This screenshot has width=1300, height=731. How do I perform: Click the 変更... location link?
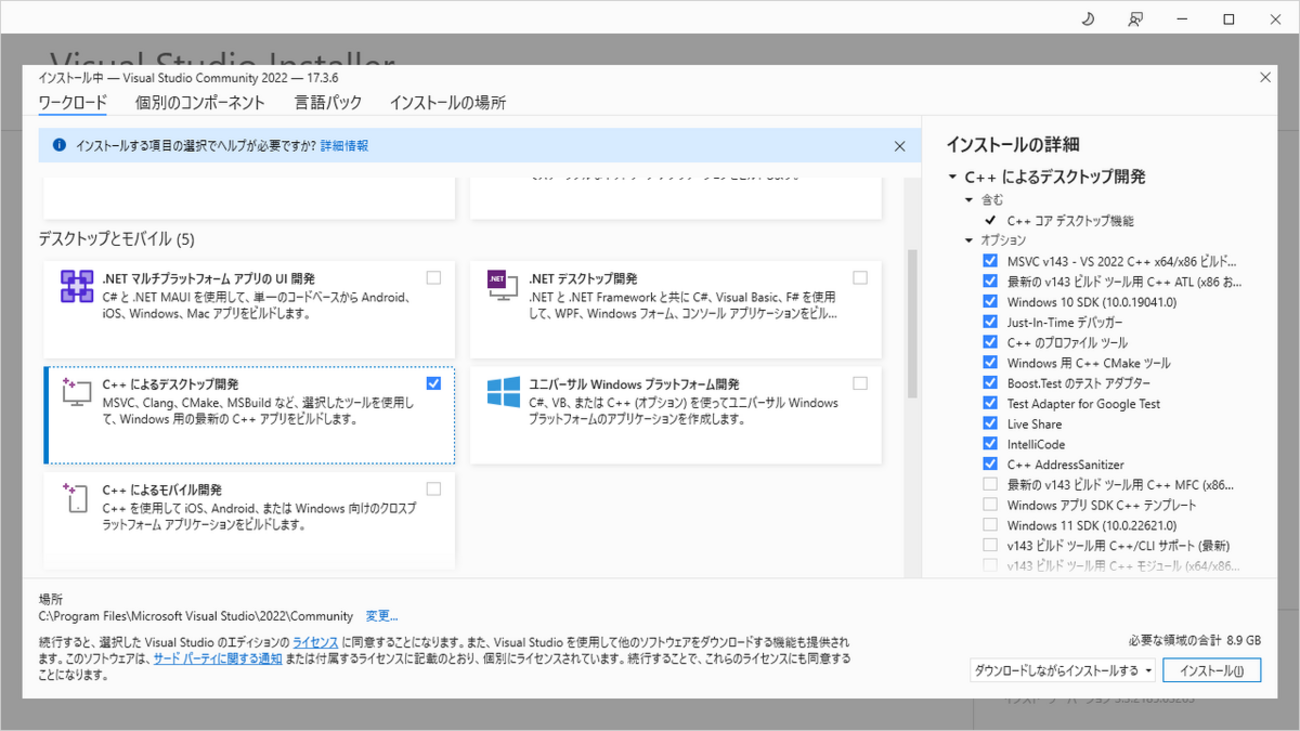click(x=382, y=616)
